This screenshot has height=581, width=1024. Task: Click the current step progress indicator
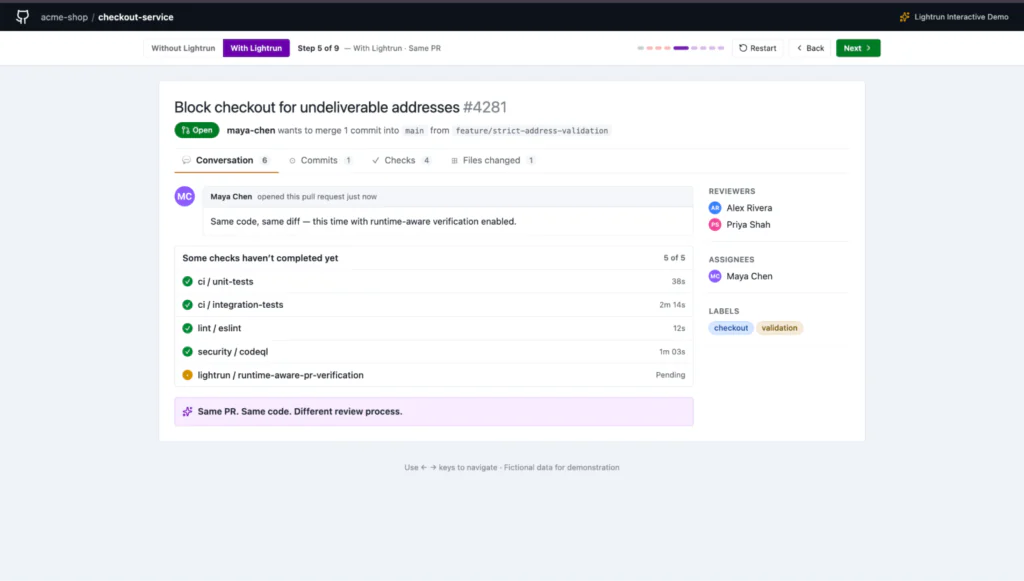(x=680, y=48)
